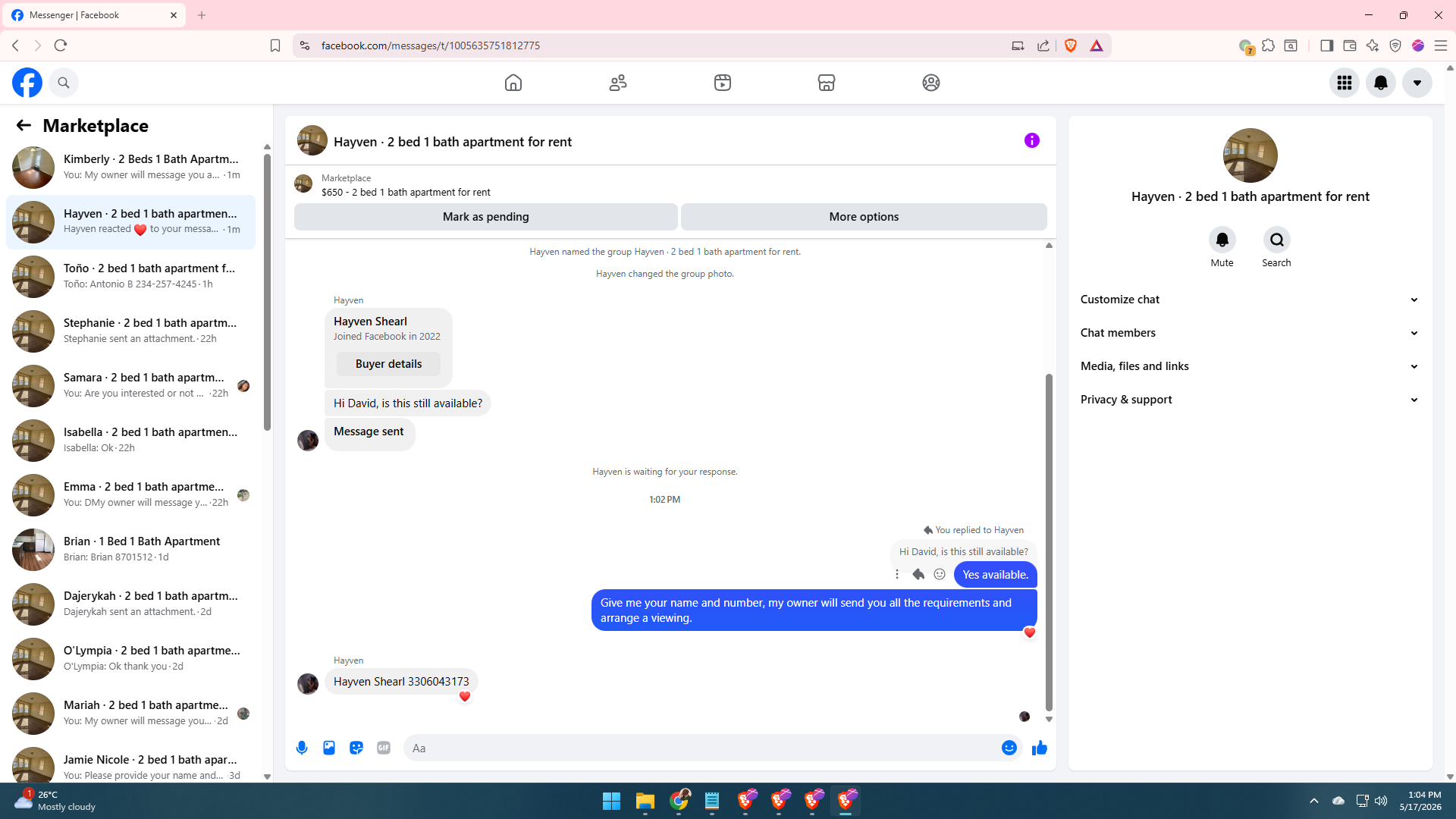Image resolution: width=1456 pixels, height=819 pixels.
Task: Open Brian 1 Bed 1 Bath Apartment chat
Action: [x=130, y=550]
